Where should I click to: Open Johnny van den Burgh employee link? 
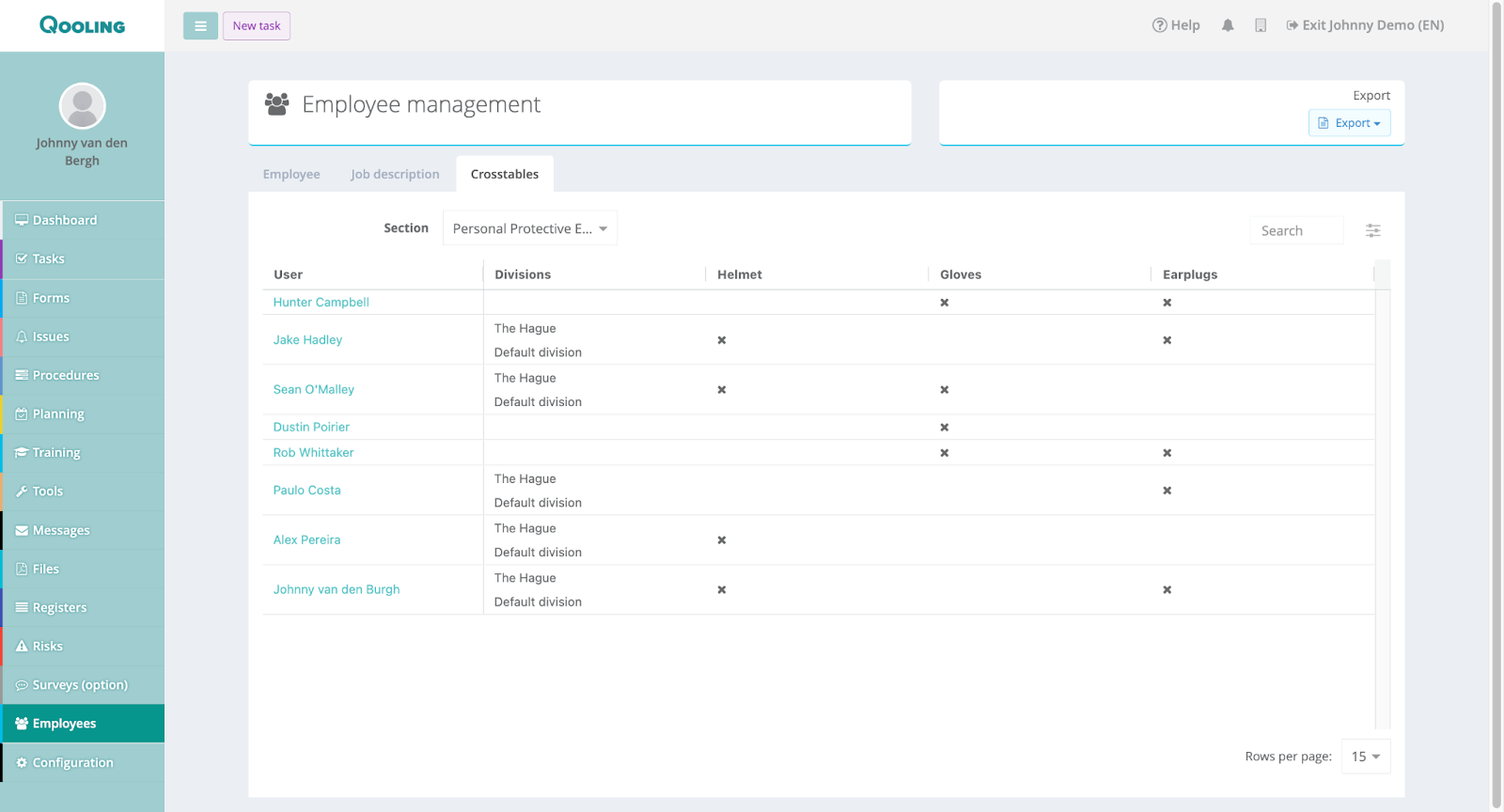click(x=337, y=589)
